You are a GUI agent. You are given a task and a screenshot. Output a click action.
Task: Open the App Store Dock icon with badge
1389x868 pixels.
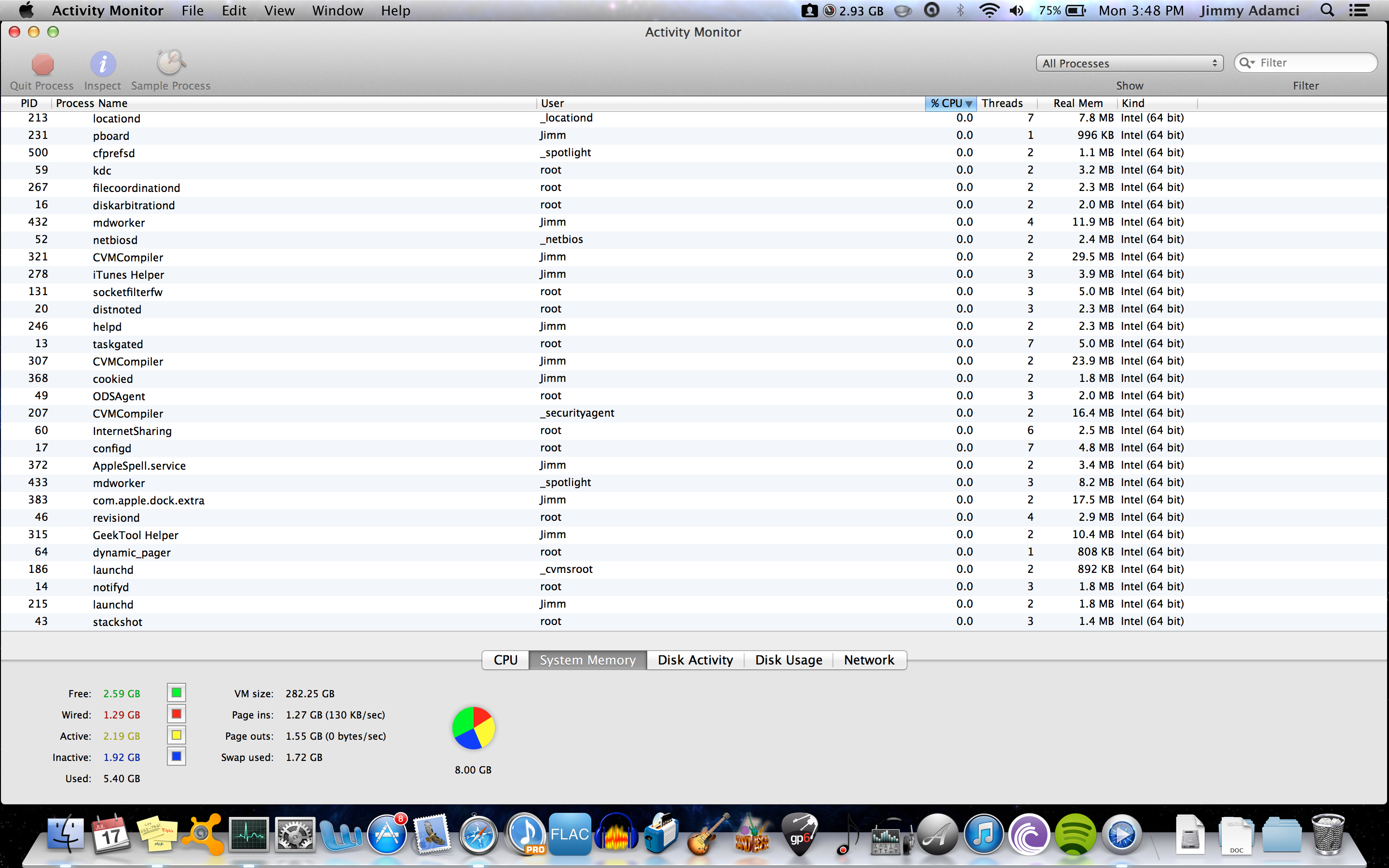click(387, 834)
